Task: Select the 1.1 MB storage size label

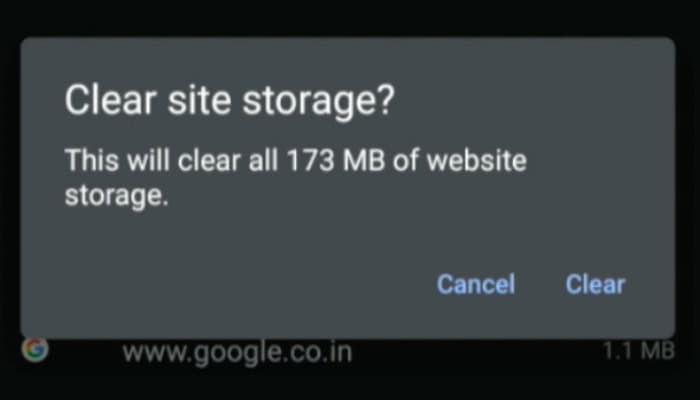Action: click(638, 350)
